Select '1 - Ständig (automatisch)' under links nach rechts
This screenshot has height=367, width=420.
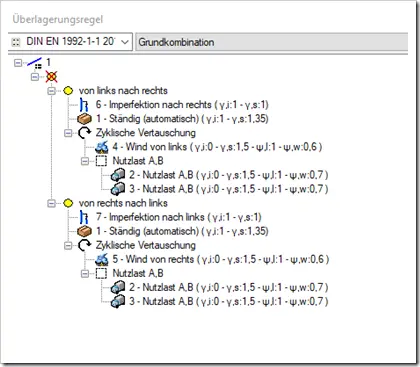(x=182, y=119)
